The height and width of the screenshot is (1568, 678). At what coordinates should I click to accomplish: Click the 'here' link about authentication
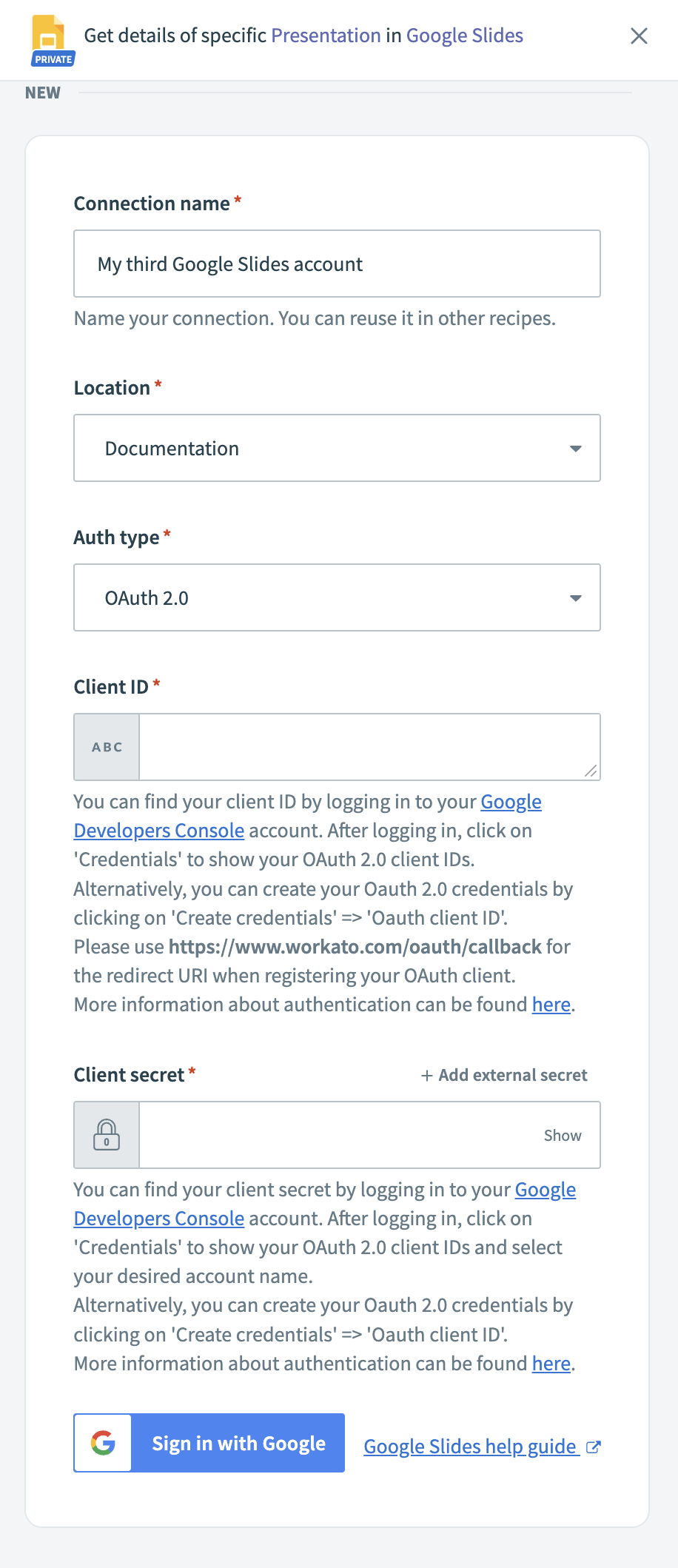tap(550, 1004)
